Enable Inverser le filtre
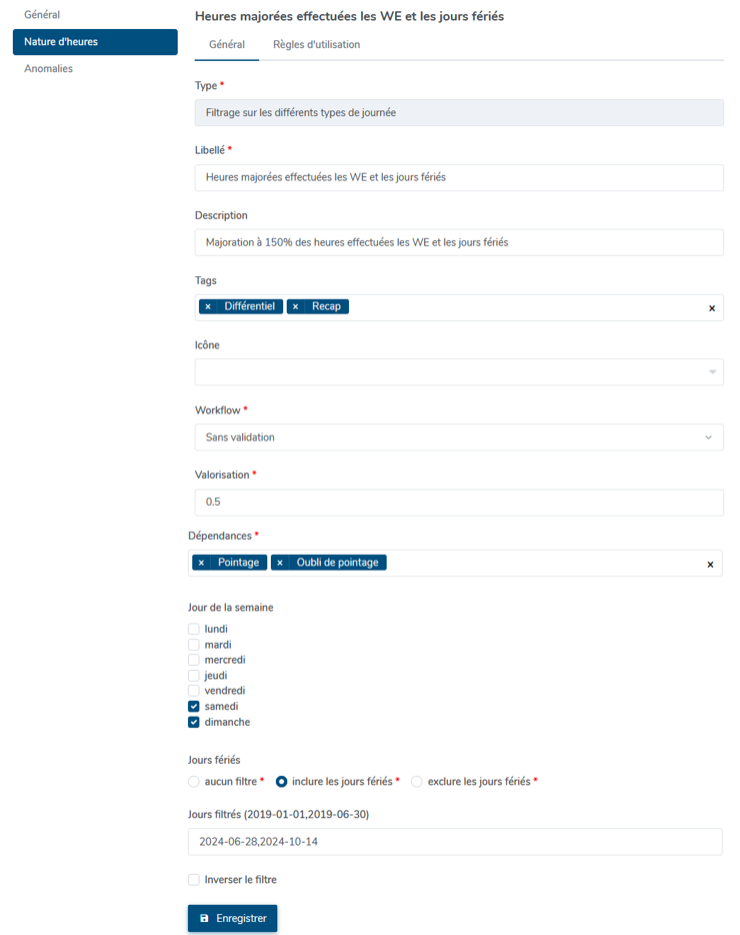740x935 pixels. [x=194, y=880]
